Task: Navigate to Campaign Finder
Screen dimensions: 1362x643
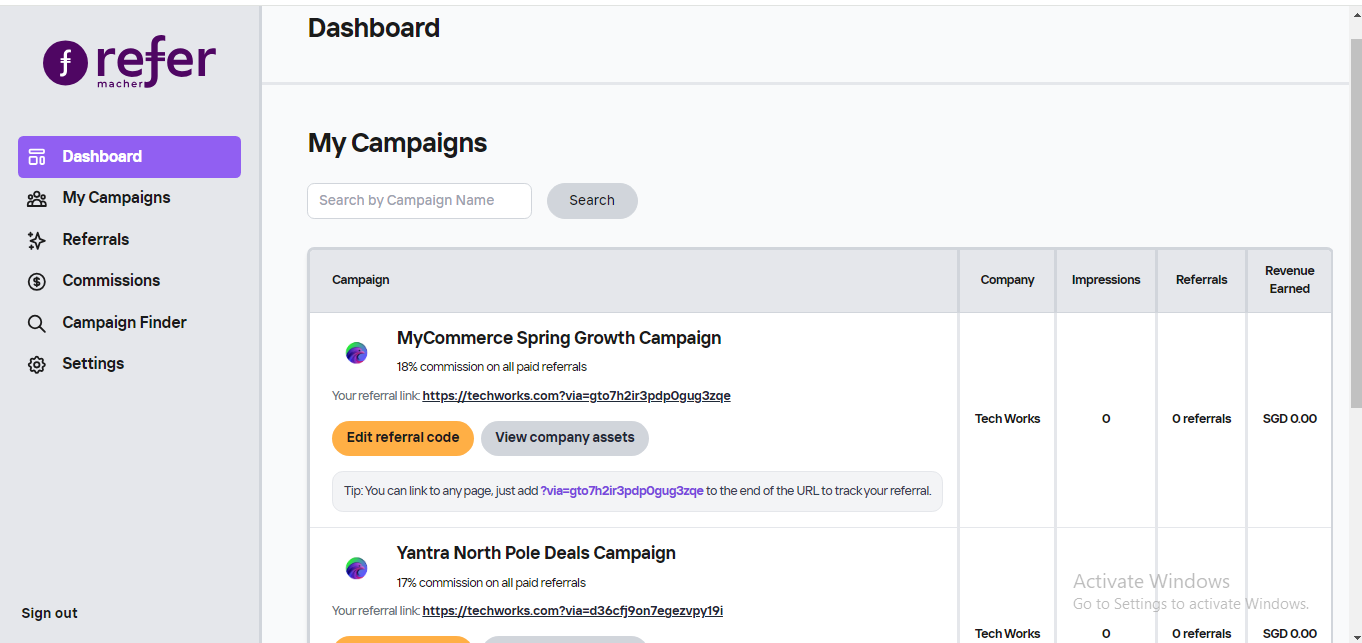Action: (x=124, y=323)
